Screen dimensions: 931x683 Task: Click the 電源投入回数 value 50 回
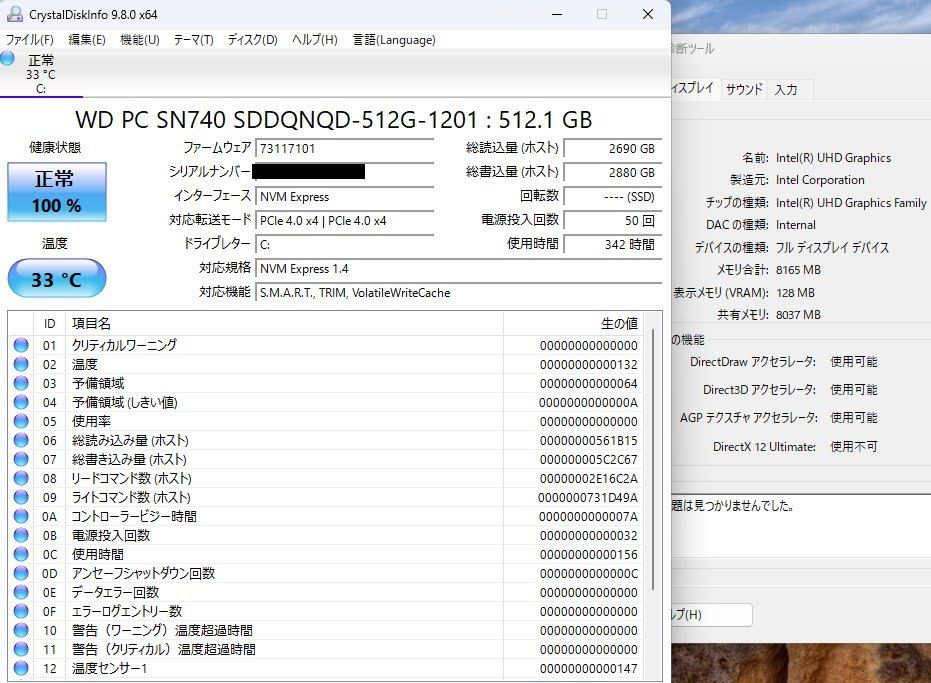[x=613, y=221]
